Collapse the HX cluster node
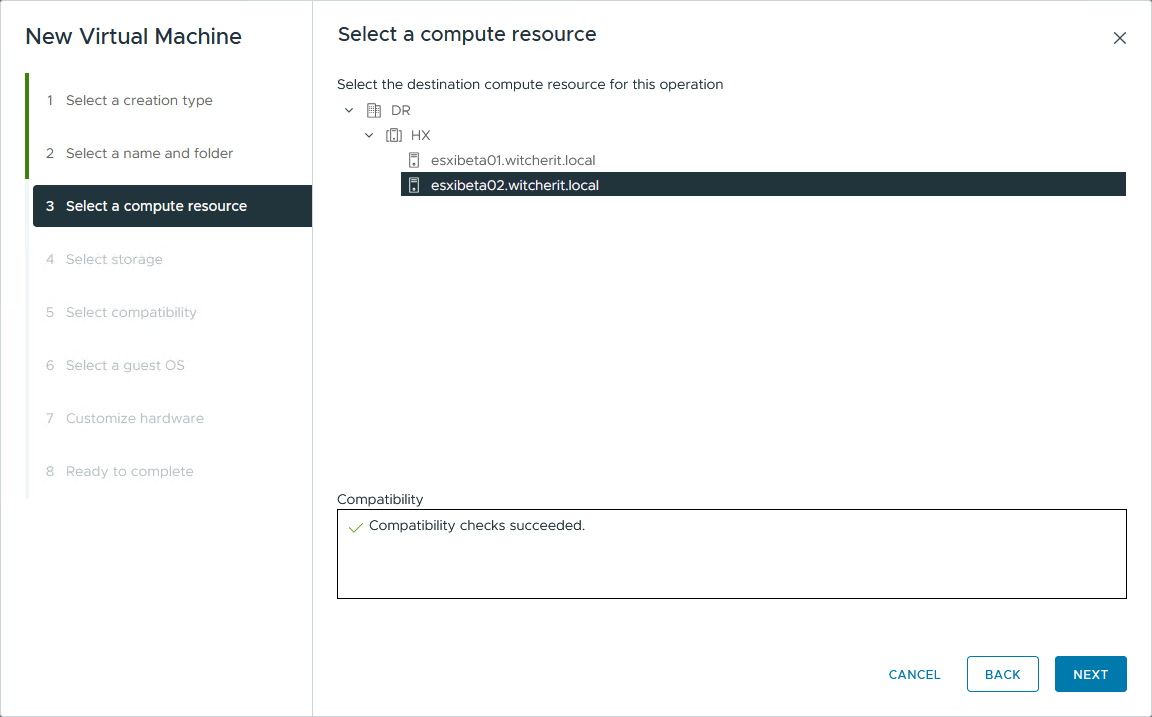This screenshot has height=717, width=1152. (369, 134)
